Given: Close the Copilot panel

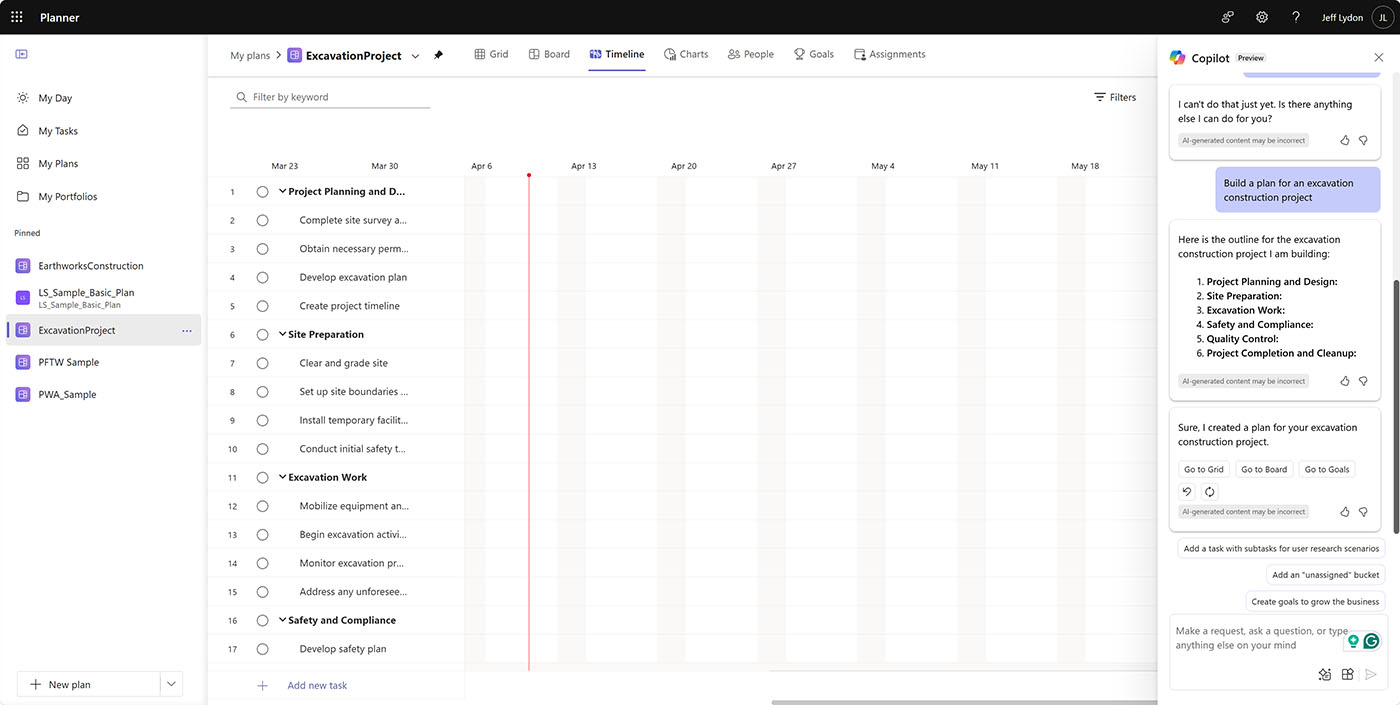Looking at the screenshot, I should 1379,58.
